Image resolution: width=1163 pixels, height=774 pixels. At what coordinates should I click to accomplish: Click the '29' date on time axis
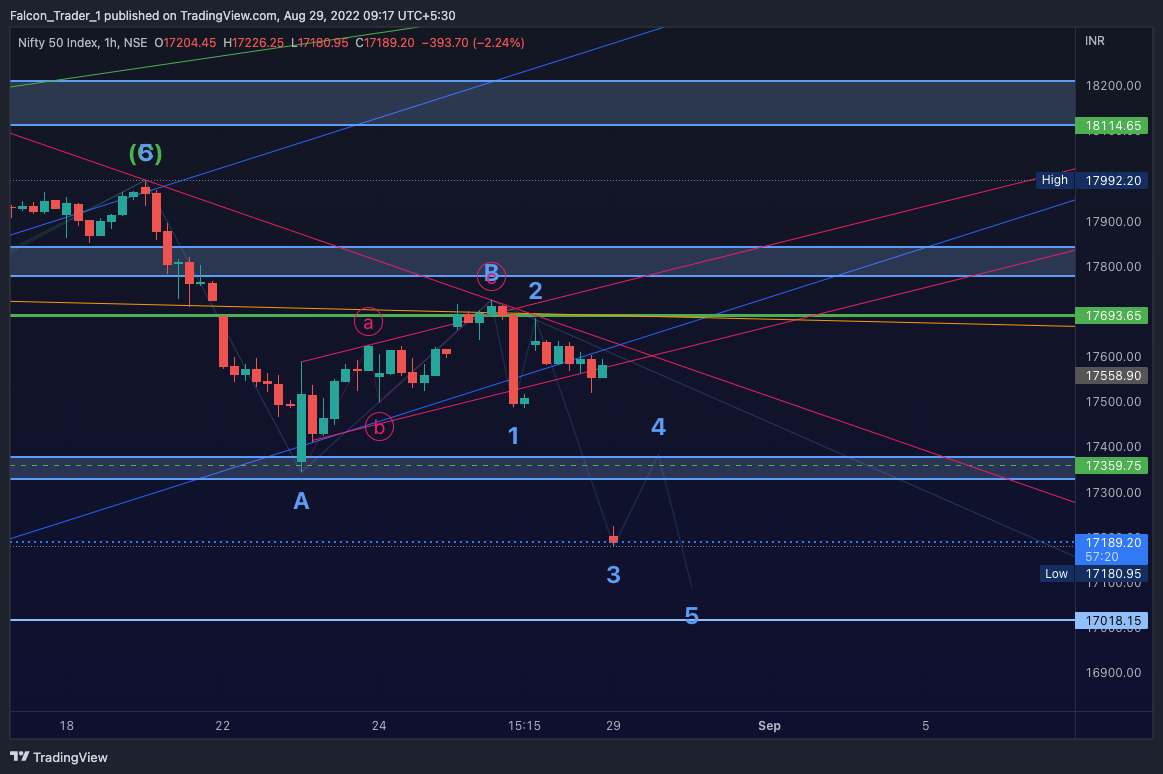(x=613, y=726)
